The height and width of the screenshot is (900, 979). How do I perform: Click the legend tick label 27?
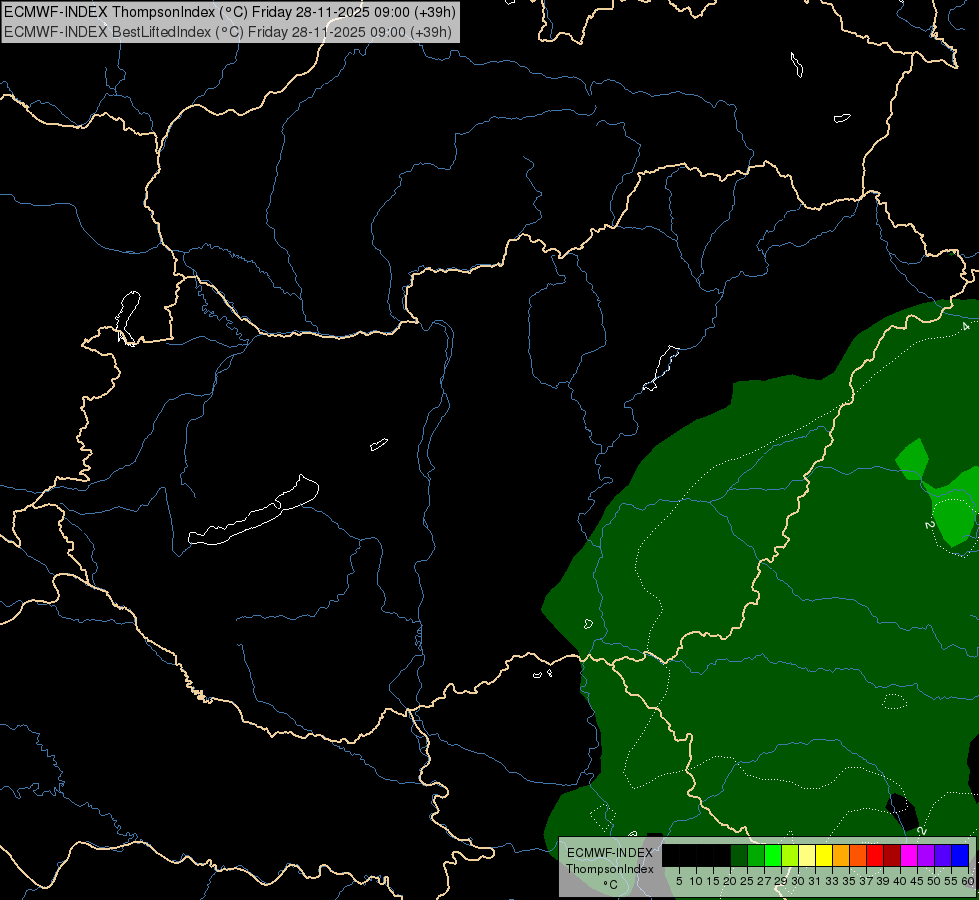pos(764,881)
